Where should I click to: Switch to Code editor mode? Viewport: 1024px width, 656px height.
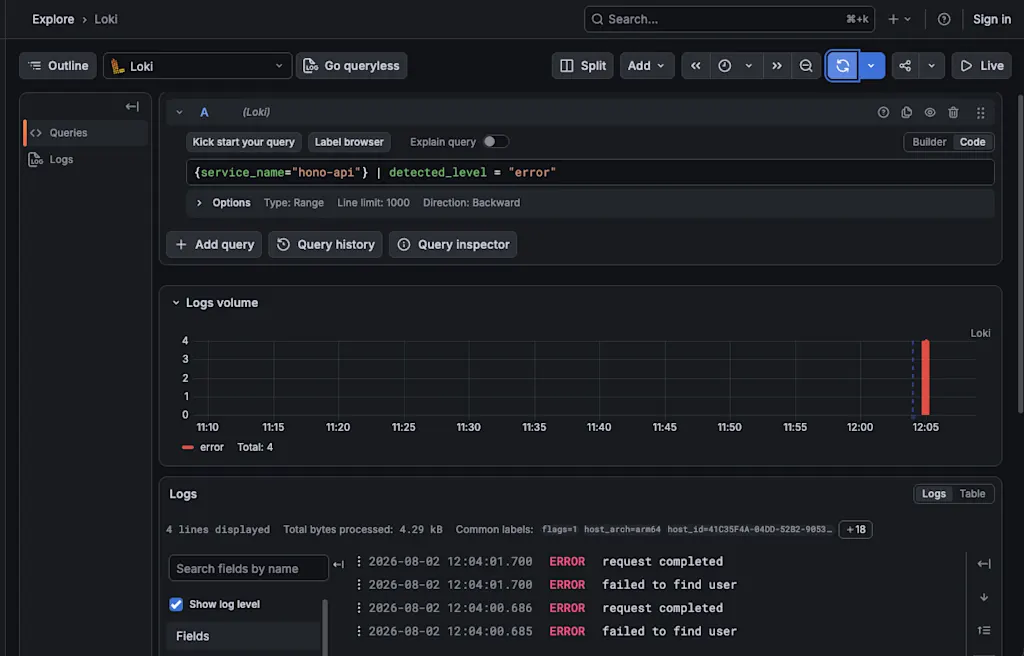click(x=972, y=142)
